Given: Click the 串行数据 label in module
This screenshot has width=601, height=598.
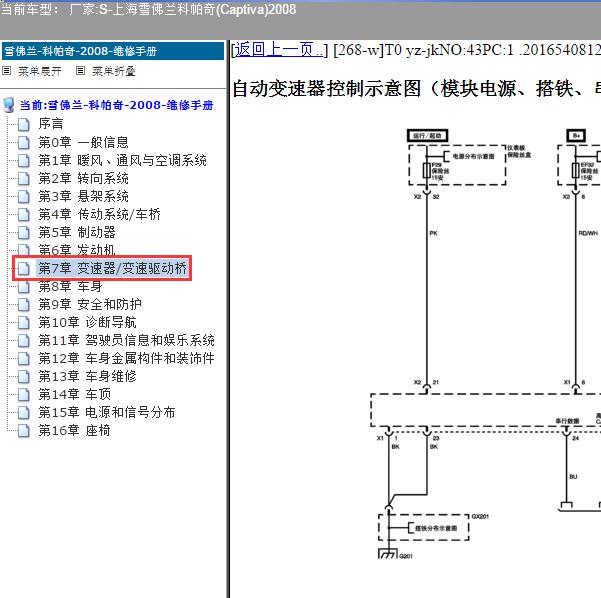Looking at the screenshot, I should pyautogui.click(x=568, y=421).
